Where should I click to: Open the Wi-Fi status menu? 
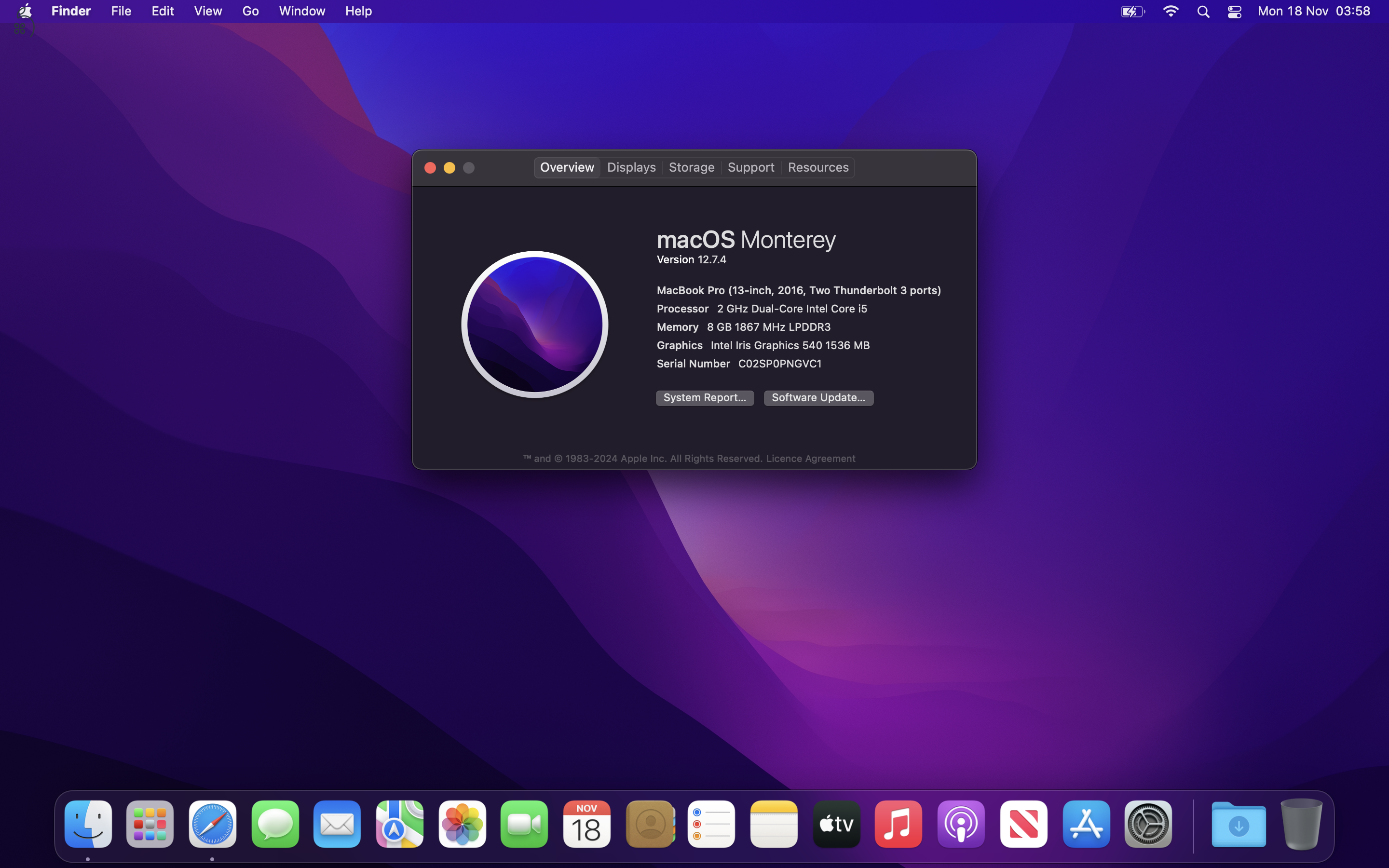(x=1171, y=12)
